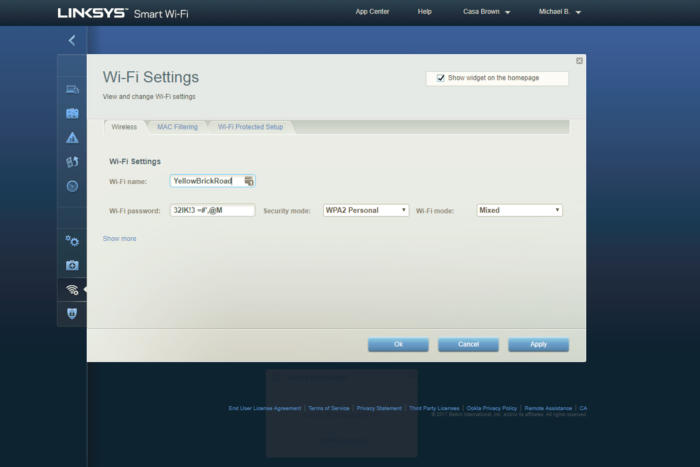Open the Security shield icon in sidebar
This screenshot has height=467, width=700.
coord(72,313)
